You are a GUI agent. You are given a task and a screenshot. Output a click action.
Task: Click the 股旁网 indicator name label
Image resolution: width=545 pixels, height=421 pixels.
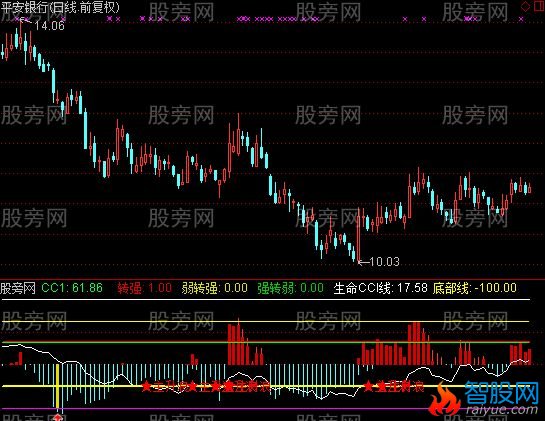18,288
